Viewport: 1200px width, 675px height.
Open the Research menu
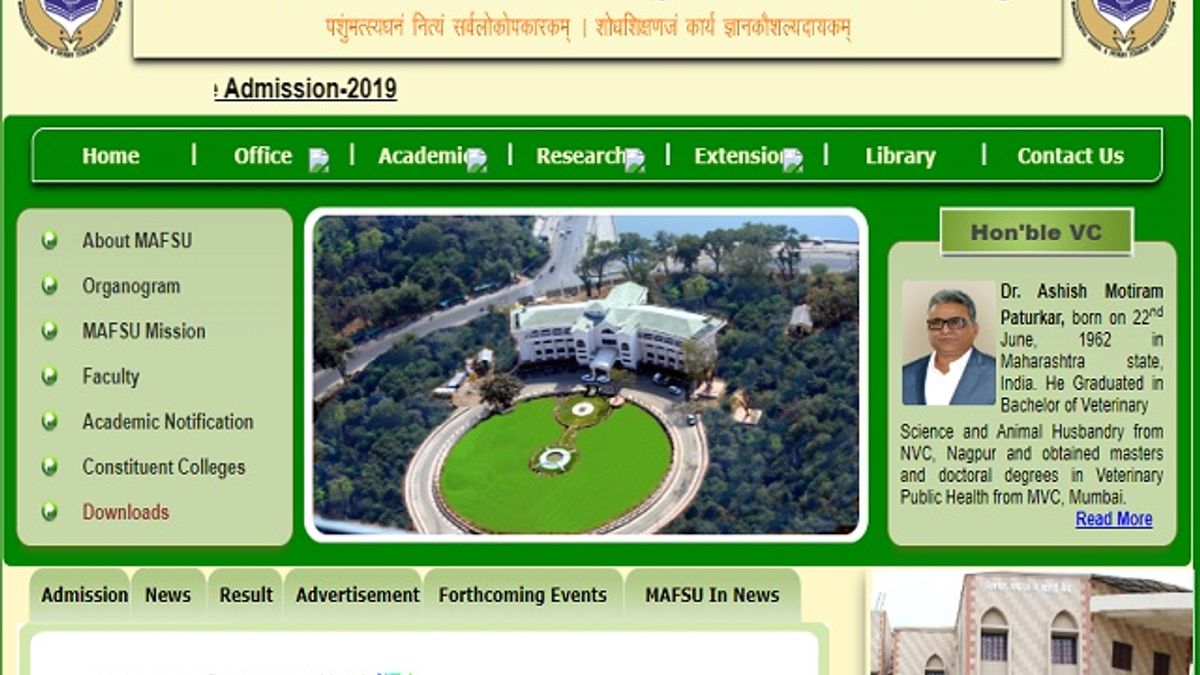click(x=581, y=156)
